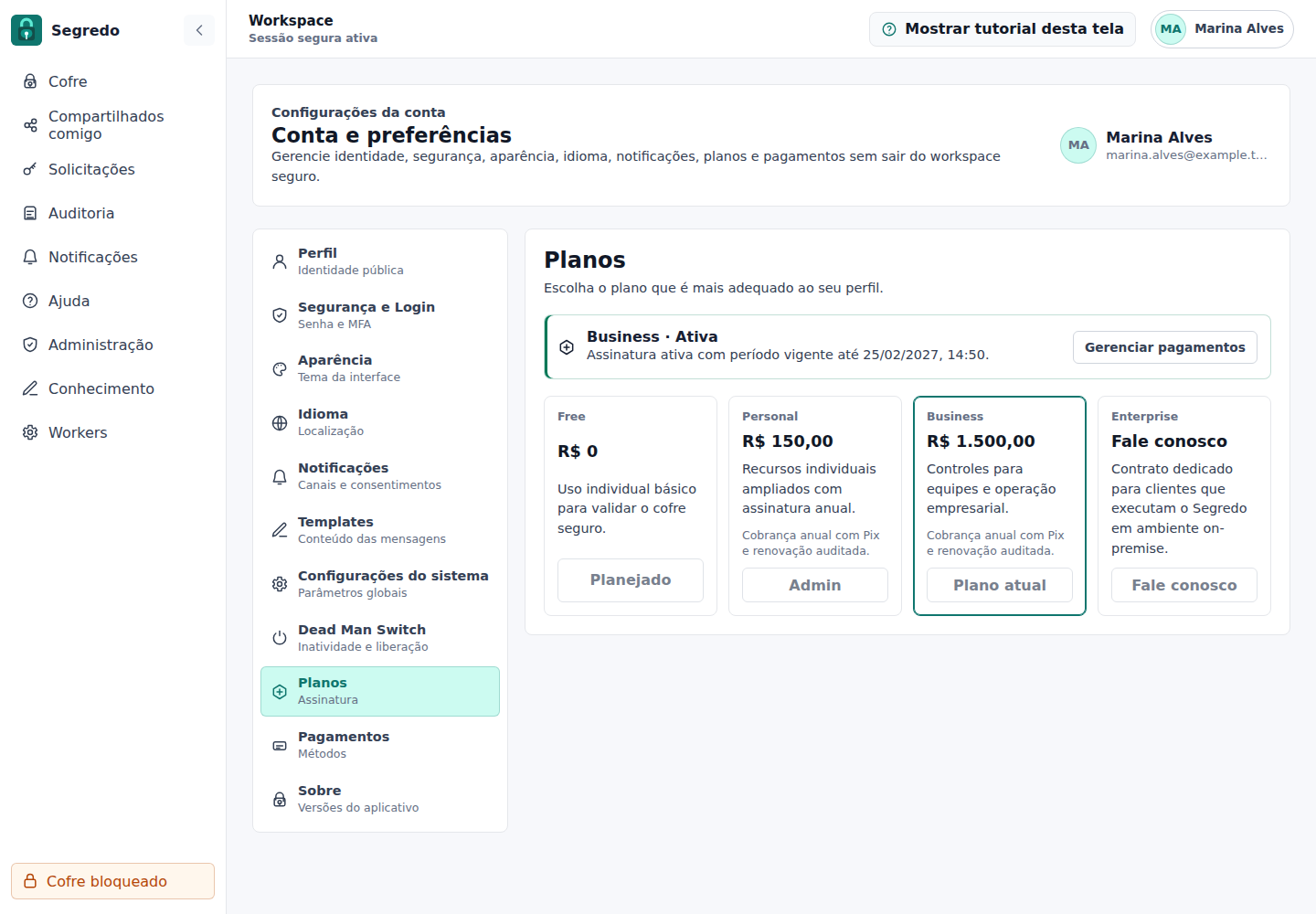The height and width of the screenshot is (914, 1316).
Task: Click the Pagamentos card icon
Action: (x=280, y=745)
